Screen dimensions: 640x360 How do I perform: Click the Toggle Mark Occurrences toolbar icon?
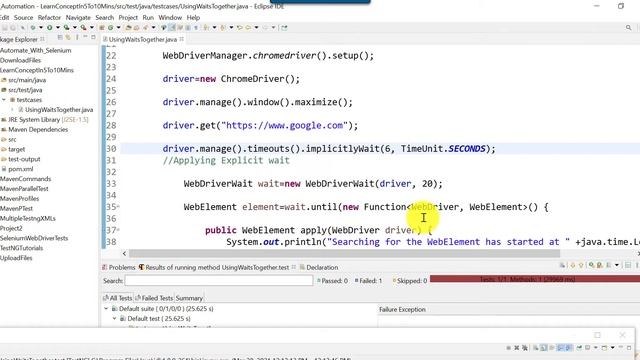click(x=172, y=27)
